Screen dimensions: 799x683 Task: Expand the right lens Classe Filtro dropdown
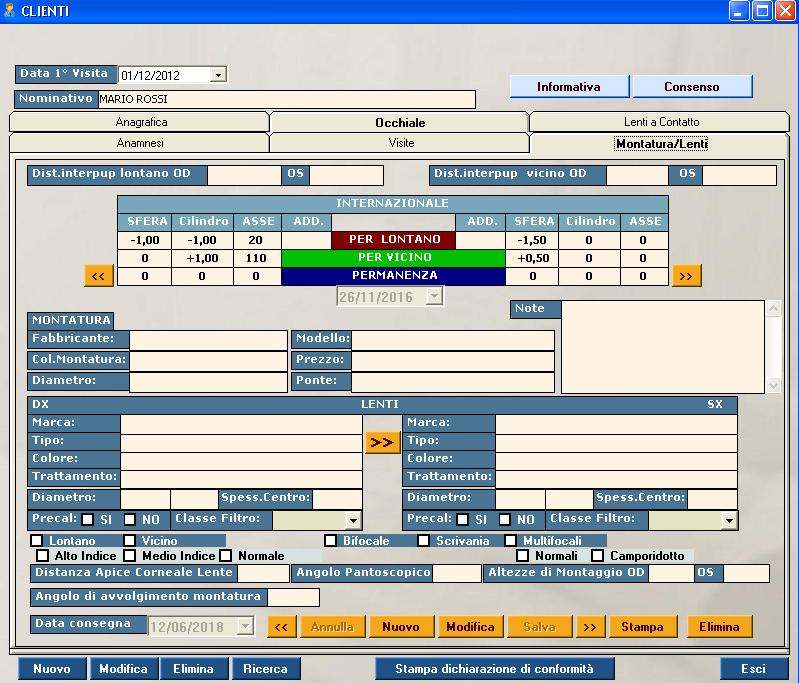click(353, 520)
